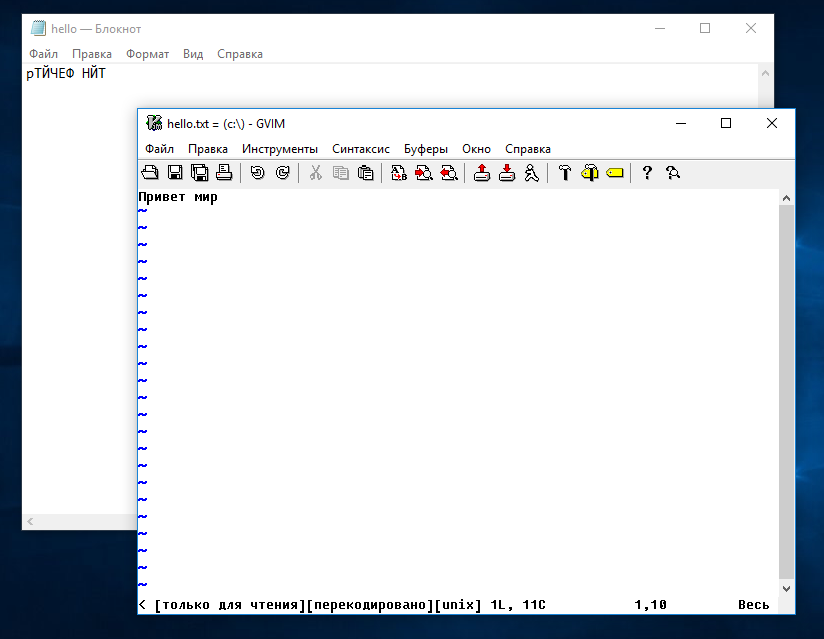Open the Справка menu in GVIM
The height and width of the screenshot is (639, 824).
[x=528, y=149]
